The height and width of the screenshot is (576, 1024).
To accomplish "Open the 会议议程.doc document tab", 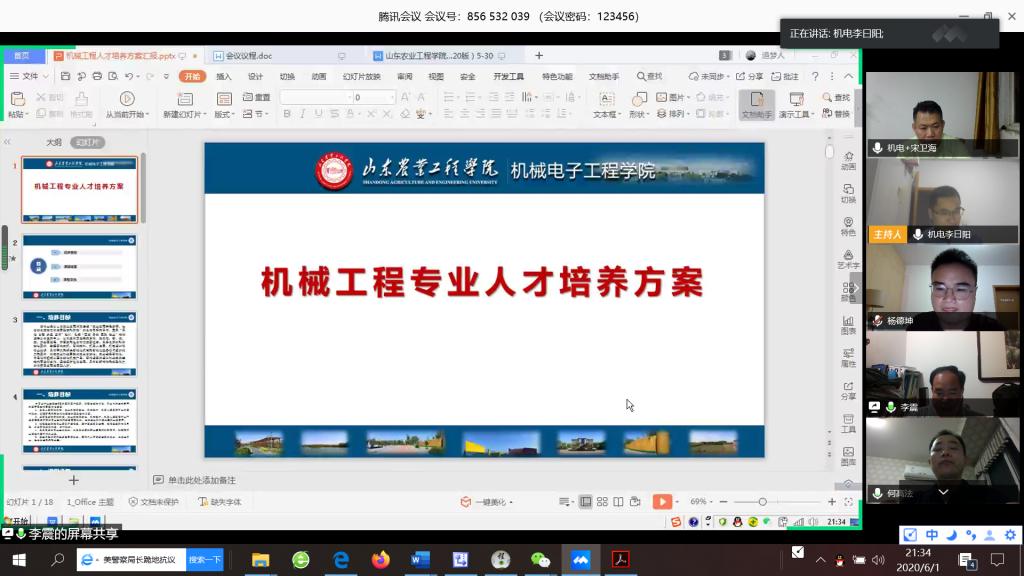I will 248,56.
